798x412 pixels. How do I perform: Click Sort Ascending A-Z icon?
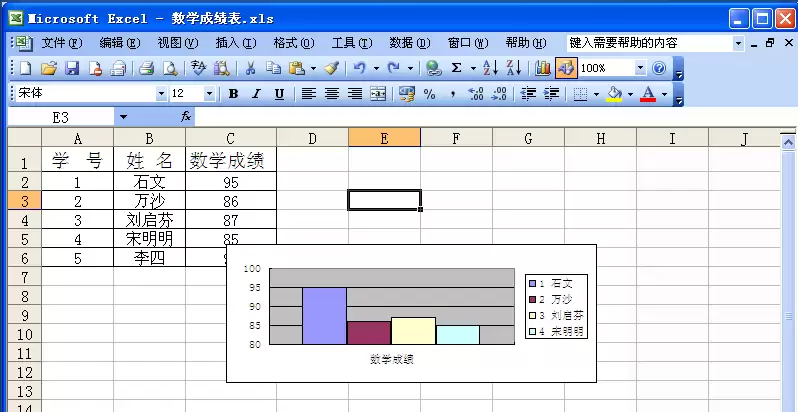click(x=490, y=68)
